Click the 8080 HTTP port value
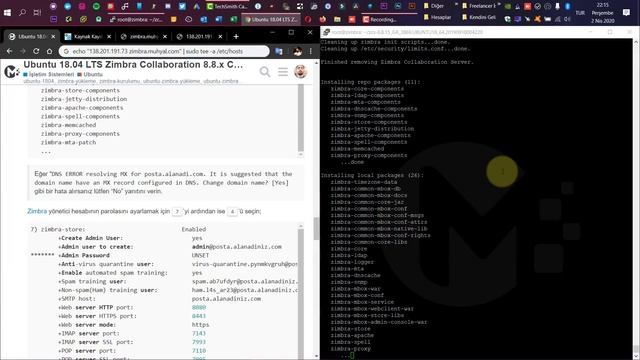Screen dimensions: 640x360 pyautogui.click(x=199, y=307)
